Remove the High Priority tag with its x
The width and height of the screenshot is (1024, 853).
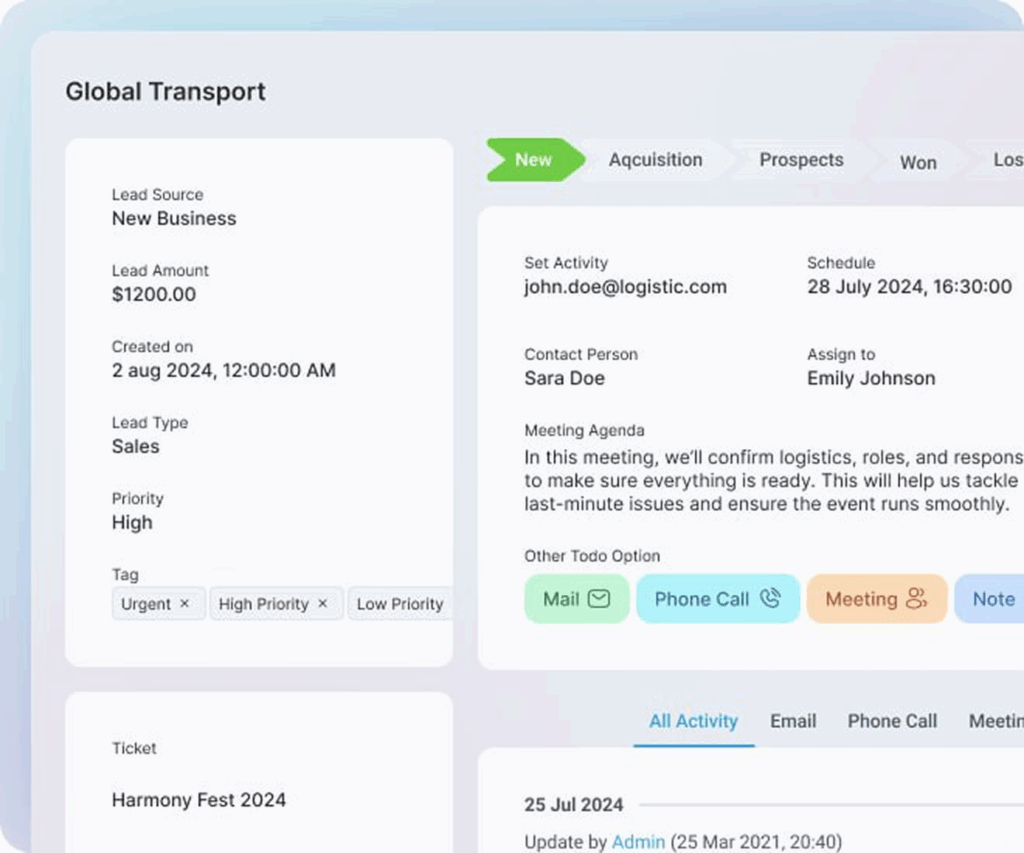[322, 604]
